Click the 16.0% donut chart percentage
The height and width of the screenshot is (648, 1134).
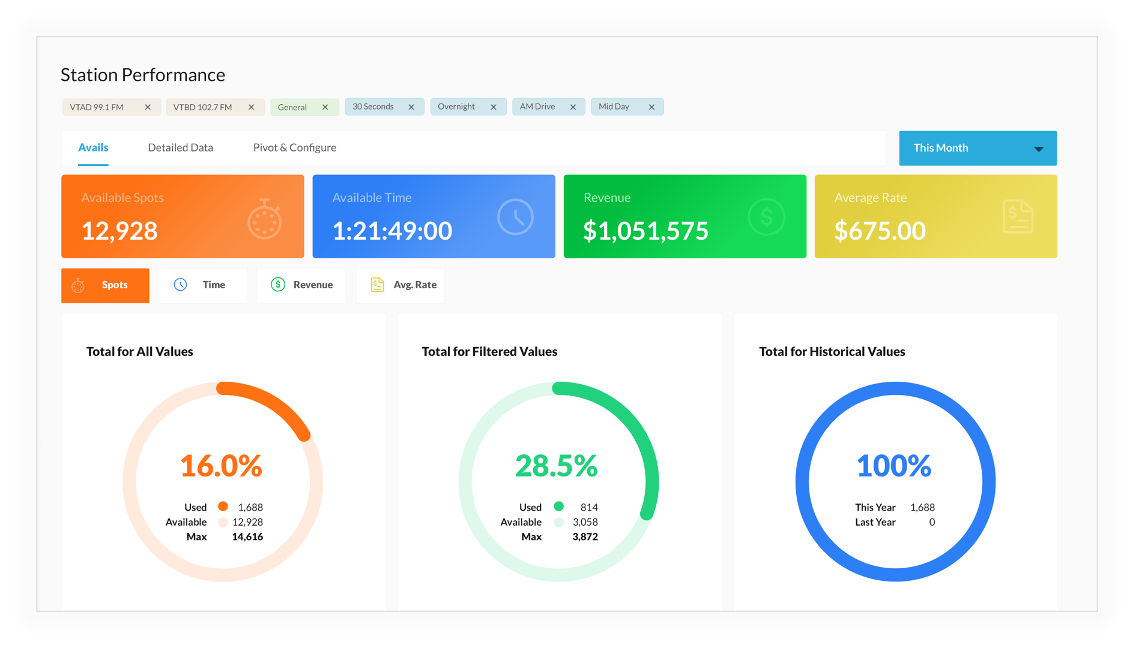pos(221,466)
